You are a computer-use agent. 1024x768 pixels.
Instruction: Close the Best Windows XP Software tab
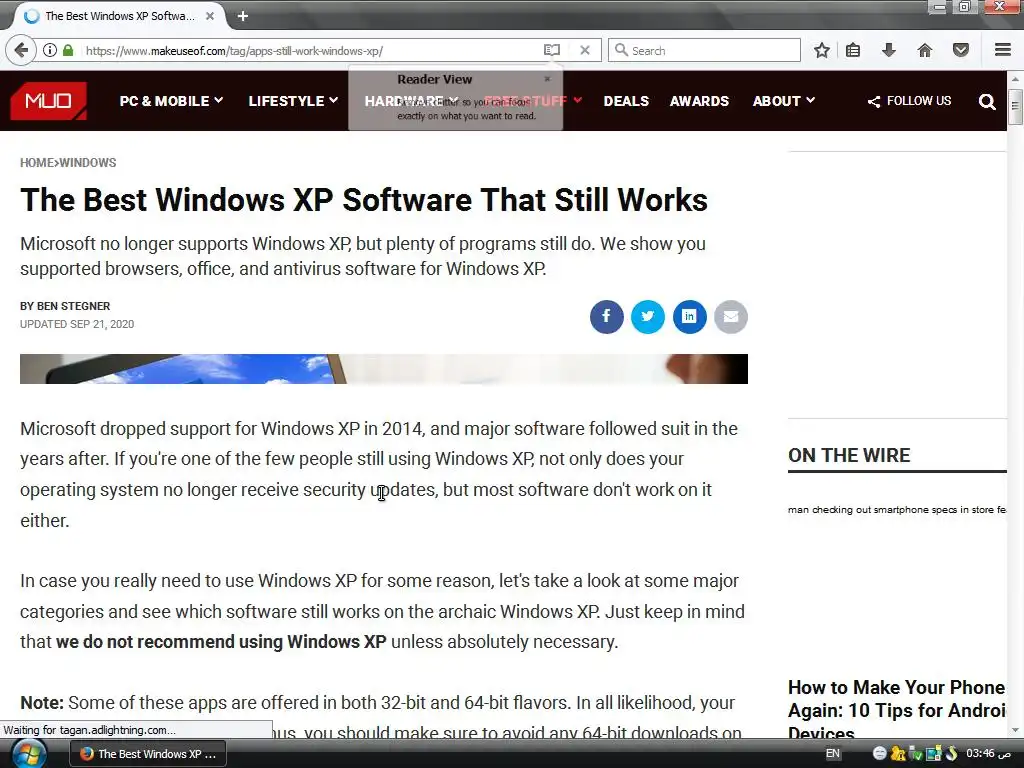pos(210,16)
